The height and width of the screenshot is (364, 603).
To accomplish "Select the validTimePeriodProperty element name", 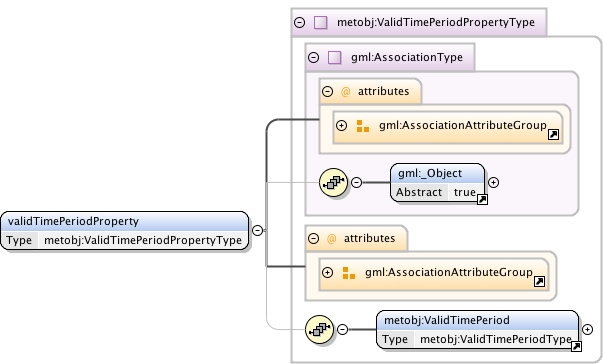I will [x=73, y=221].
